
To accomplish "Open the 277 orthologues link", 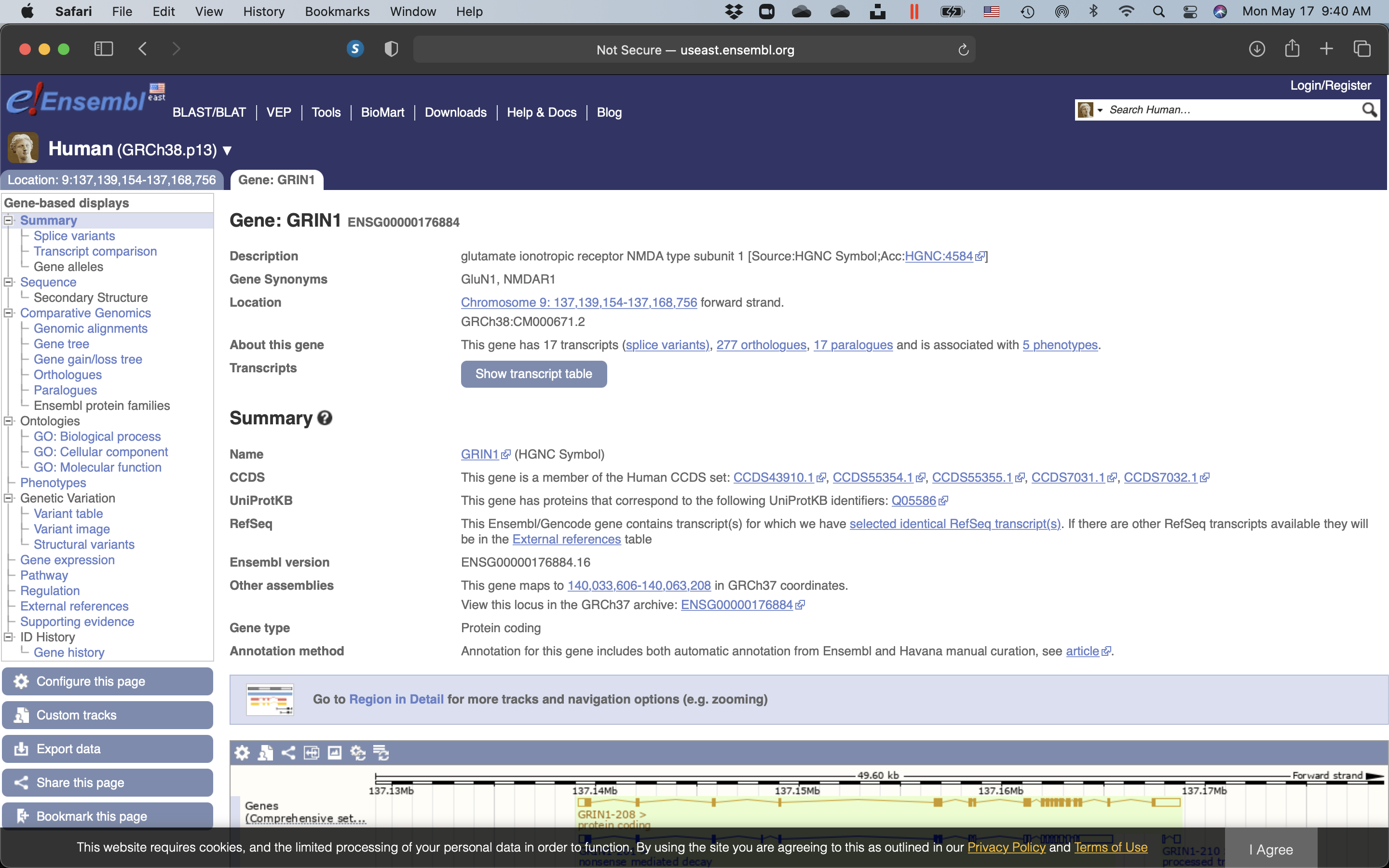I will (761, 345).
